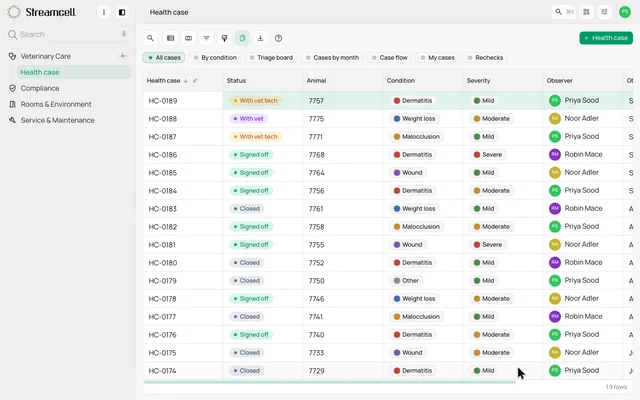Click the sort arrow in Health case header
This screenshot has height=400, width=640.
(x=186, y=81)
